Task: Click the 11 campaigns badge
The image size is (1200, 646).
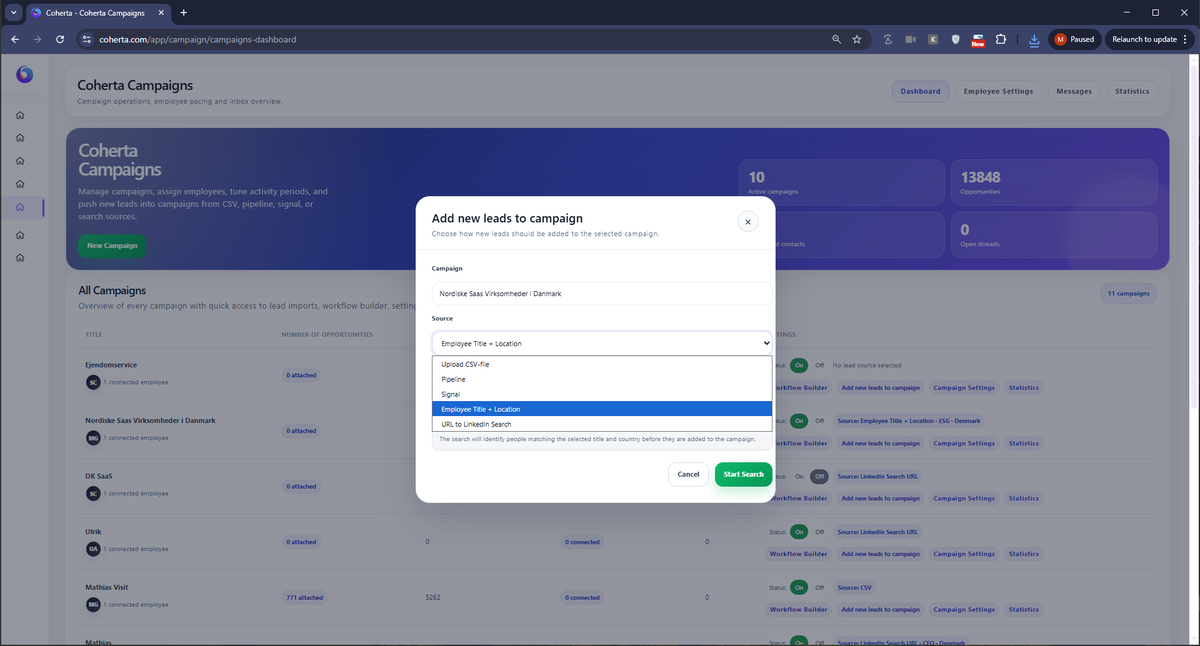Action: tap(1127, 294)
